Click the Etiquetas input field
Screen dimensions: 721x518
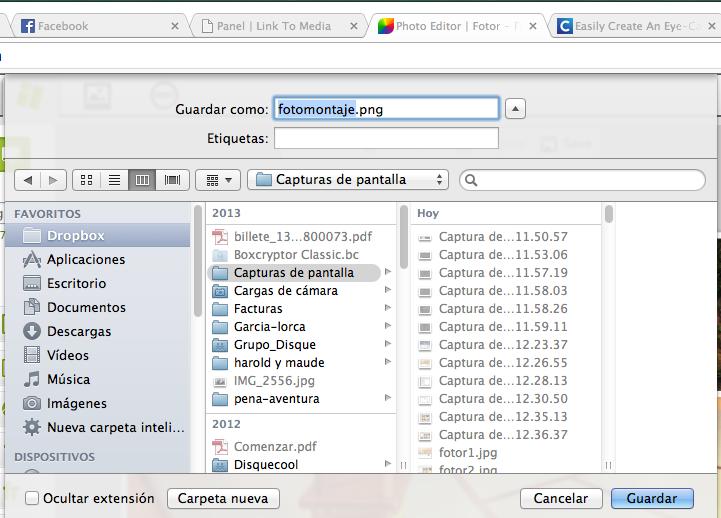click(386, 138)
